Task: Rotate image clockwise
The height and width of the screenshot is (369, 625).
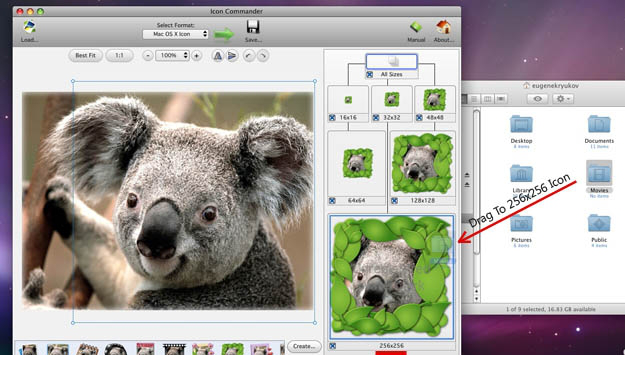Action: pyautogui.click(x=263, y=56)
